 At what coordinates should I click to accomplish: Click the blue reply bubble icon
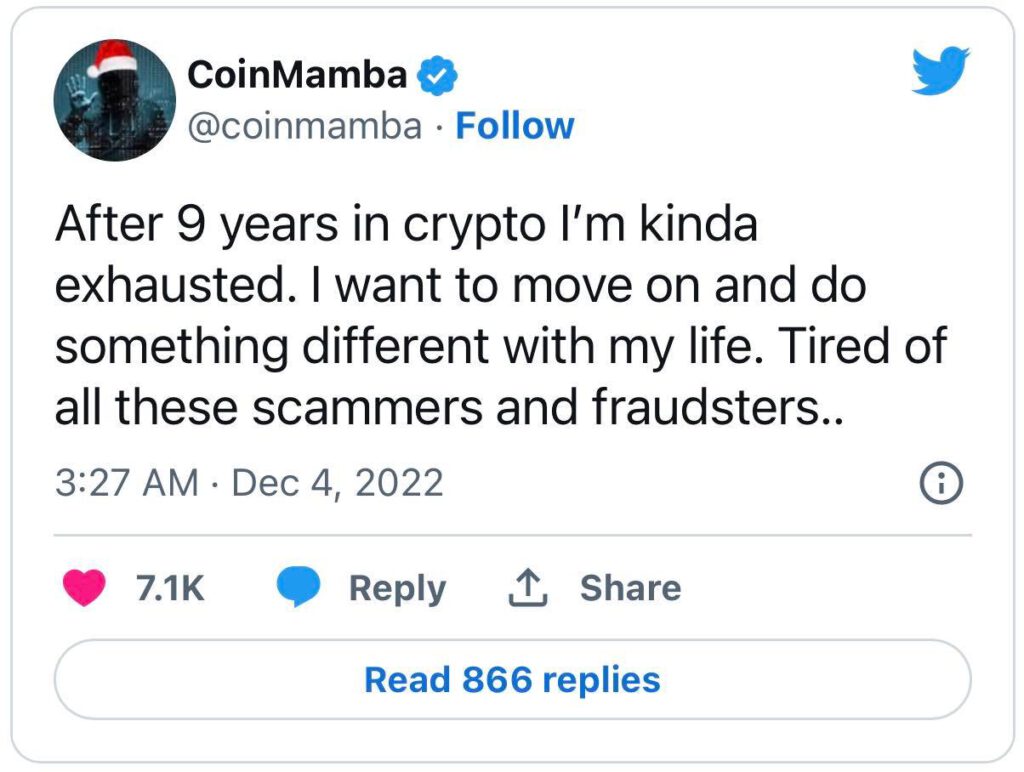click(297, 588)
